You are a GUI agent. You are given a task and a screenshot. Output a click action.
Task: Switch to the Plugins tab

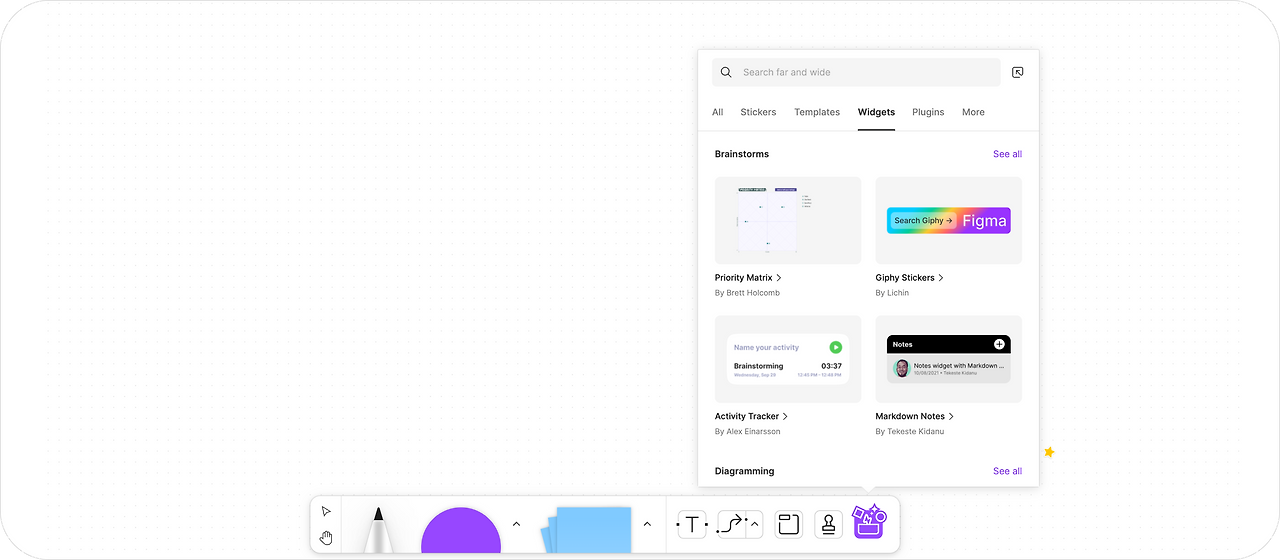(x=928, y=112)
